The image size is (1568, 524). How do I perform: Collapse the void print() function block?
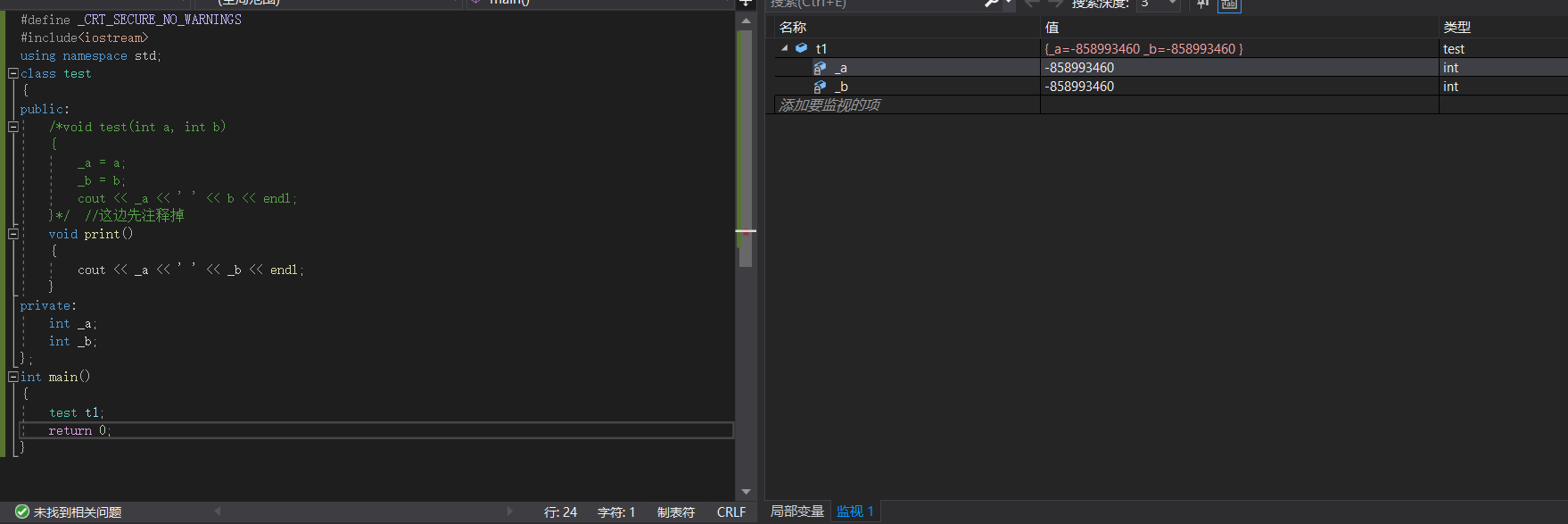13,234
